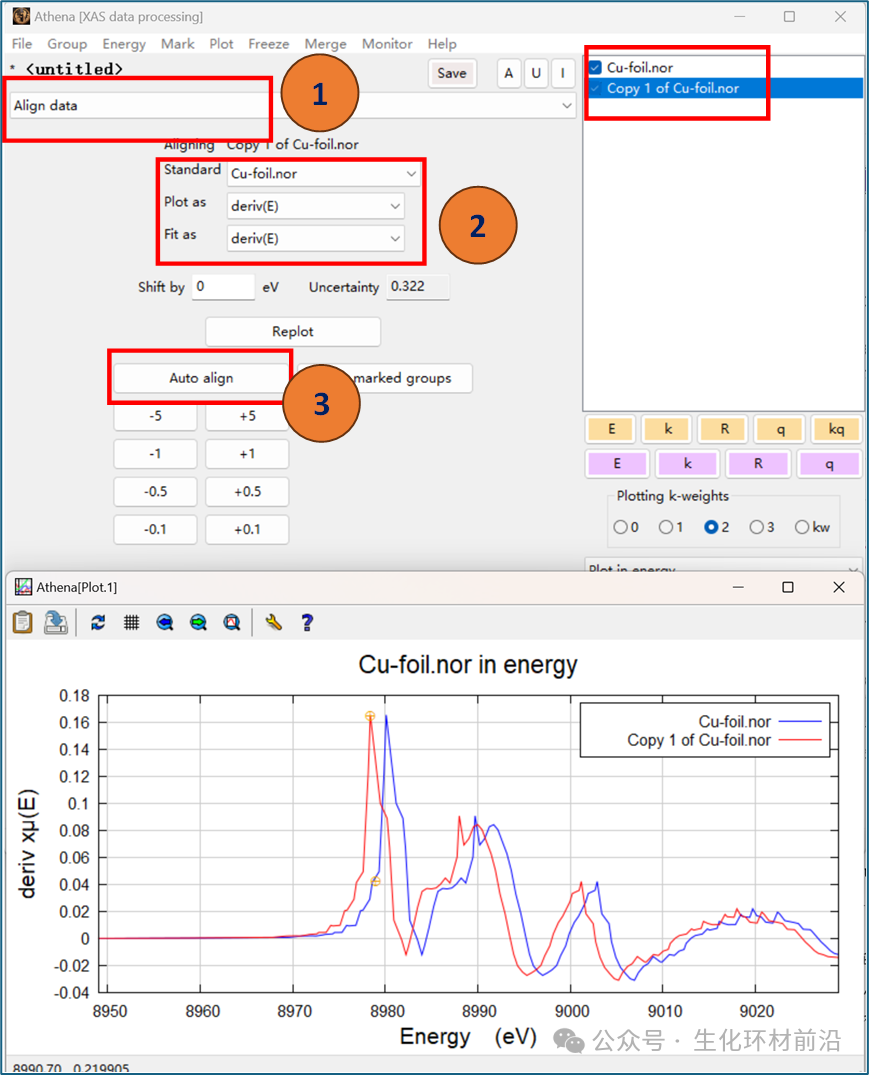Screen dimensions: 869x1075
Task: Enable the Cu-foil.nor group checkbox
Action: (595, 67)
